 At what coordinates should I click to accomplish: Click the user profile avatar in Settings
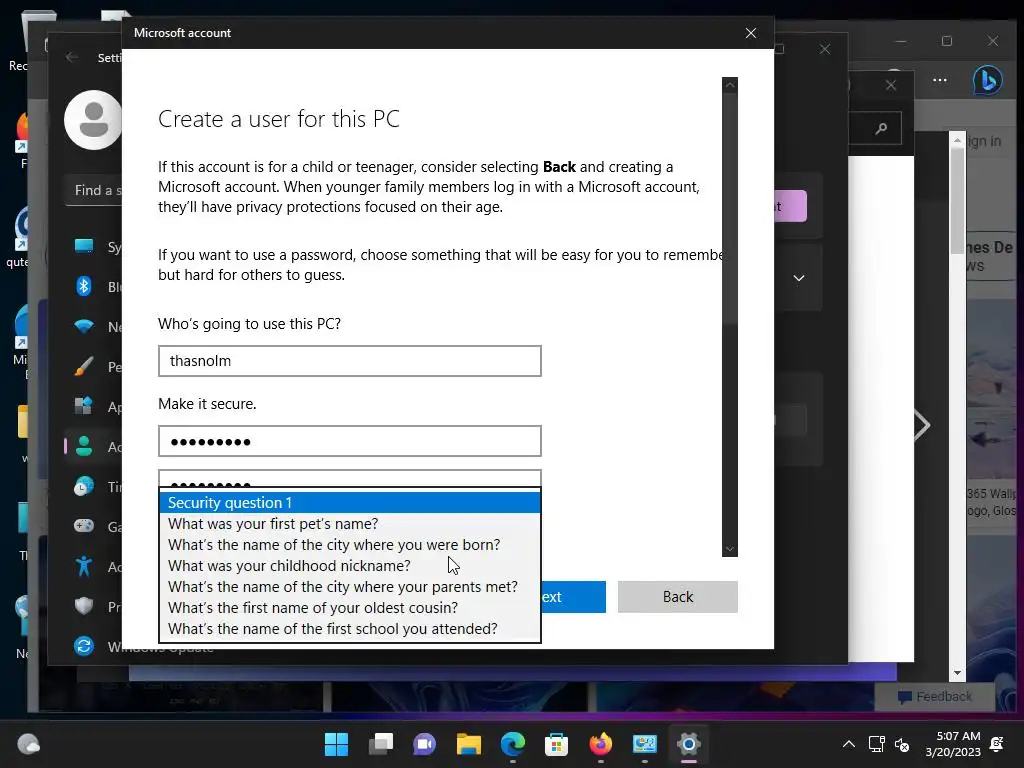[x=93, y=120]
